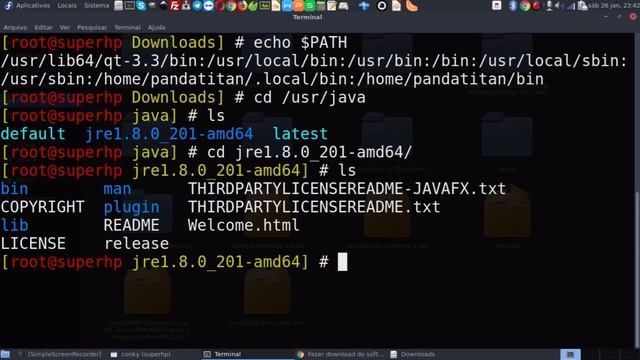
Task: Click the volume speaker tray icon
Action: pyautogui.click(x=558, y=6)
